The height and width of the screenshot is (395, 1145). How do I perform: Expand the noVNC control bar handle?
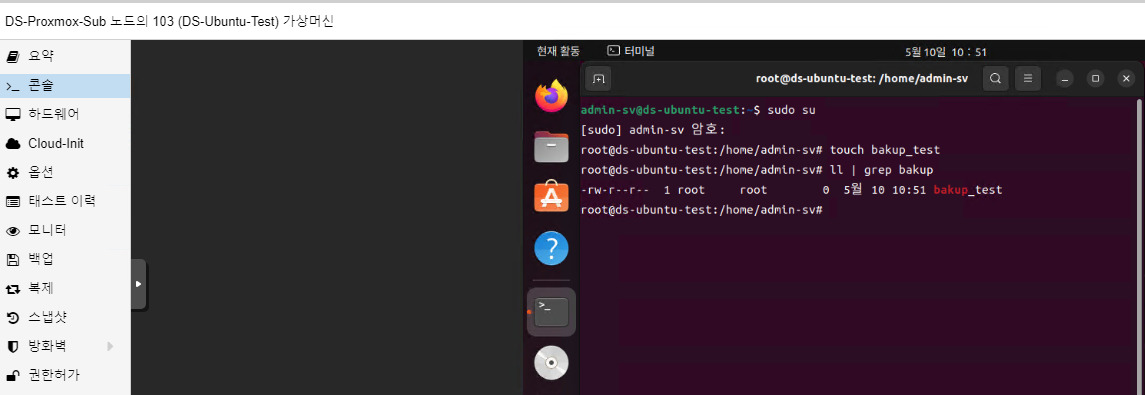[139, 284]
